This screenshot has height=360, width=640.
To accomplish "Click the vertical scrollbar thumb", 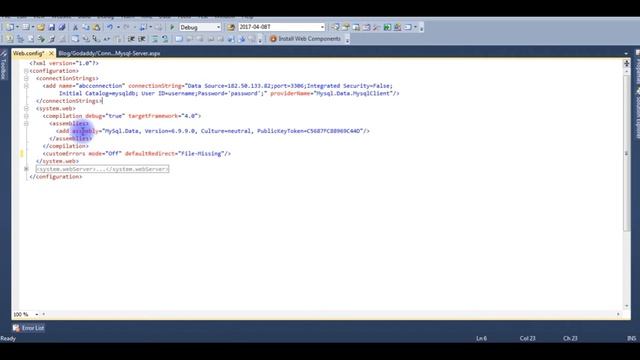I will point(627,153).
